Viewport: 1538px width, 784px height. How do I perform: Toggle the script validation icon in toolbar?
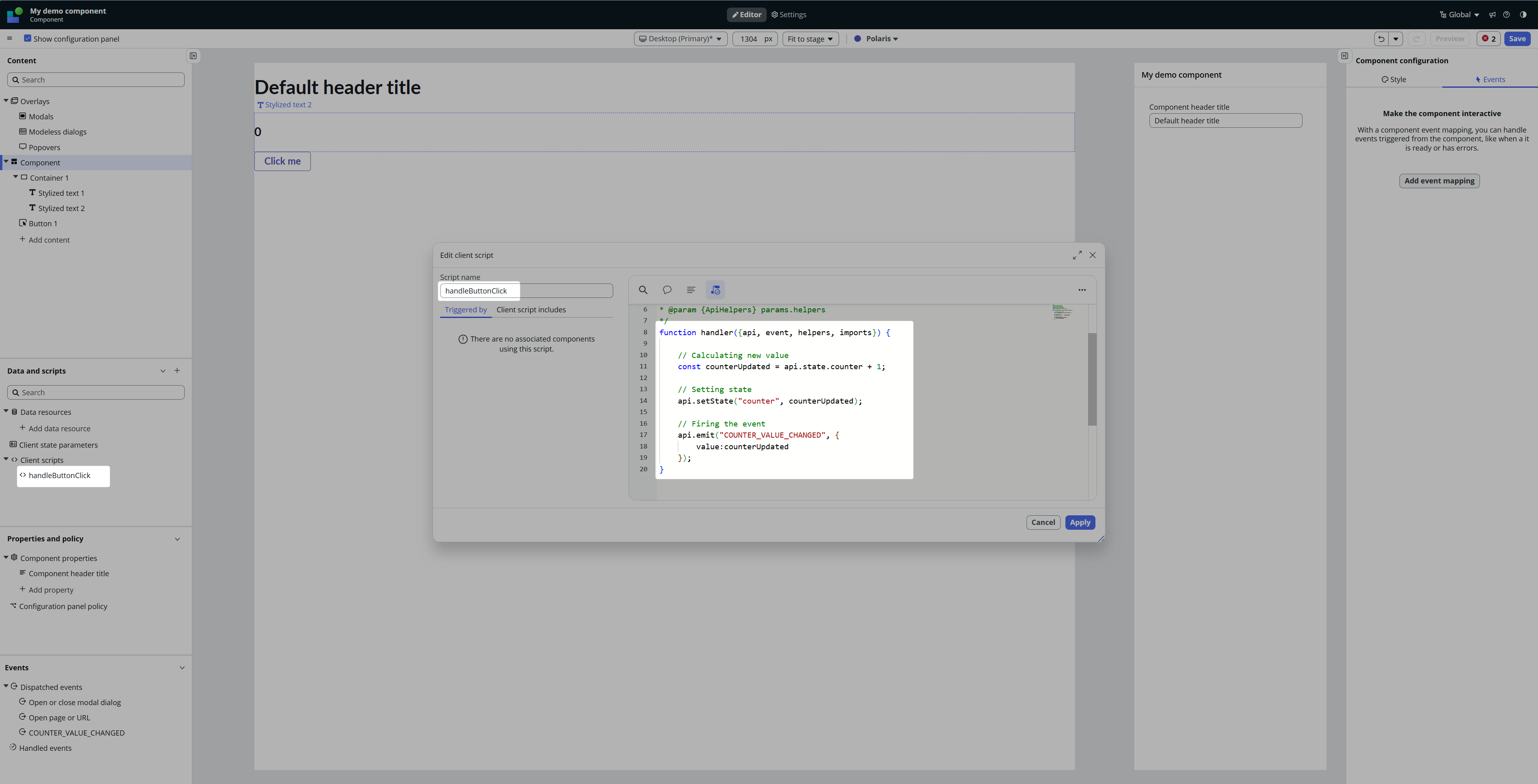pyautogui.click(x=715, y=290)
